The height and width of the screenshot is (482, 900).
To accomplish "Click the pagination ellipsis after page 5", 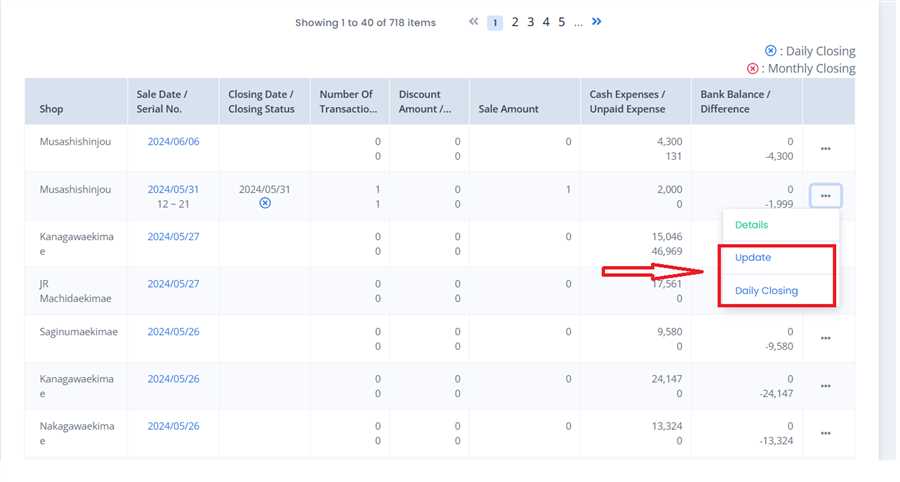I will 578,22.
